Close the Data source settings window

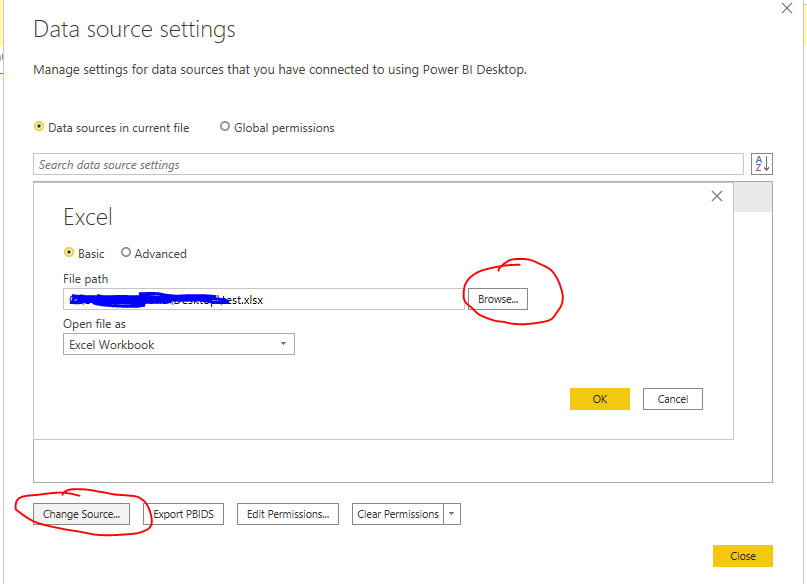click(x=786, y=8)
